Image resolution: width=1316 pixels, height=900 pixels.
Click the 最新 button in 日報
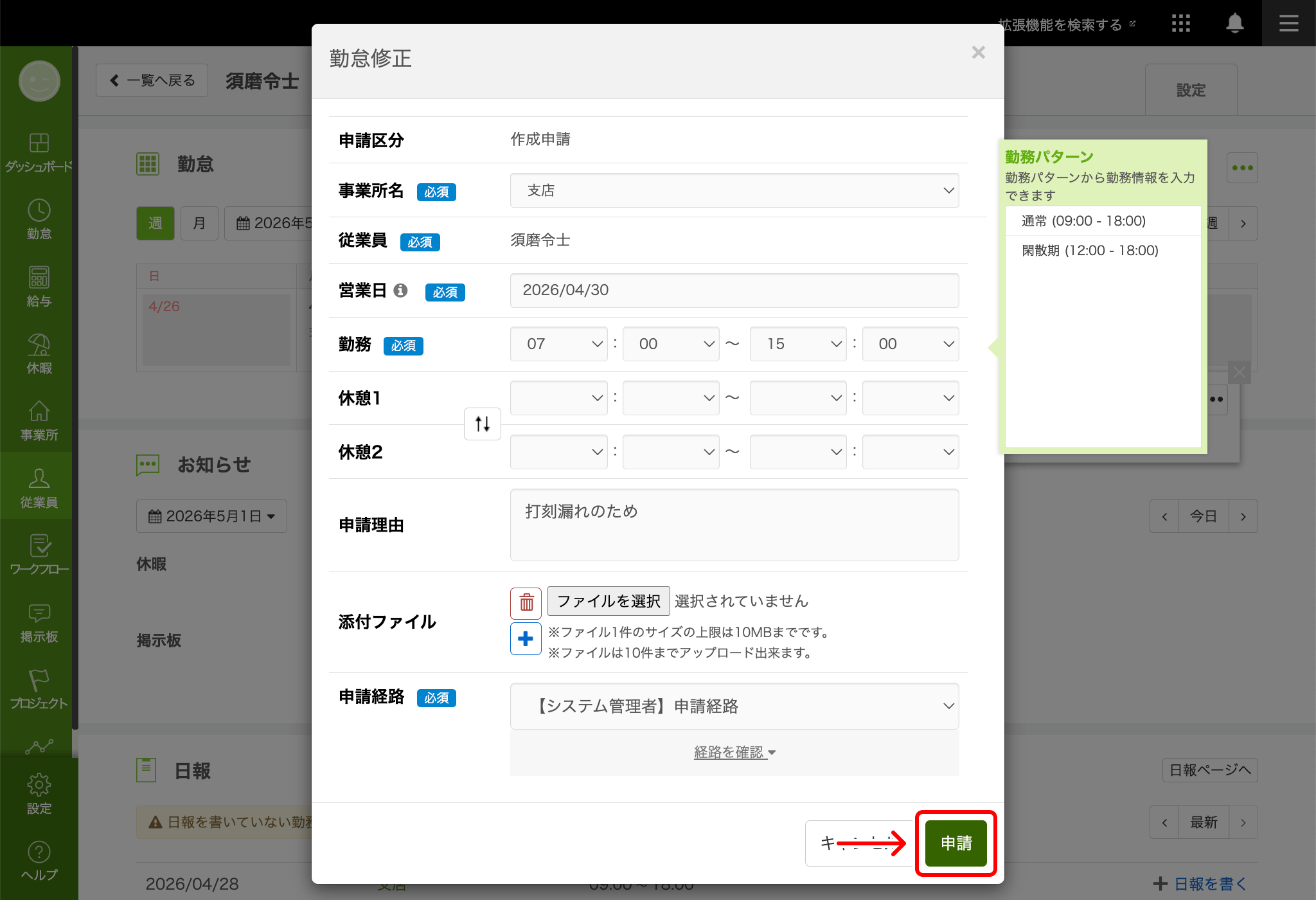point(1203,822)
